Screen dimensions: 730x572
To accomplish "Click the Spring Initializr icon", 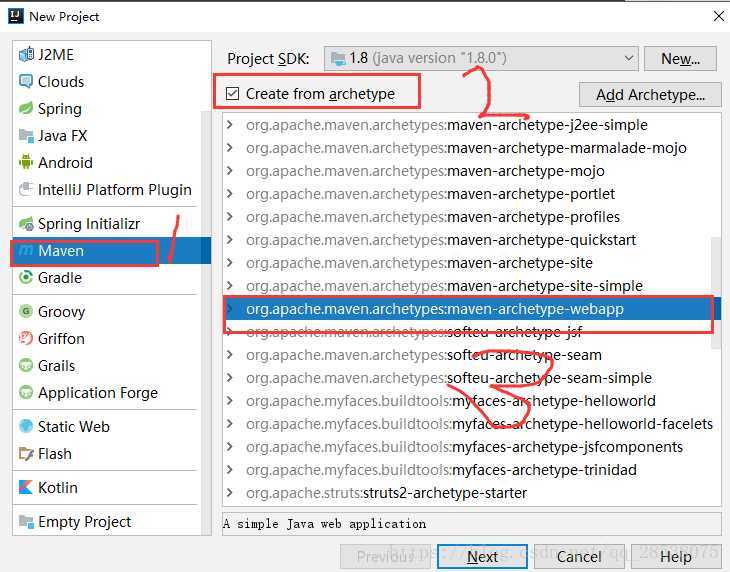I will tap(26, 224).
